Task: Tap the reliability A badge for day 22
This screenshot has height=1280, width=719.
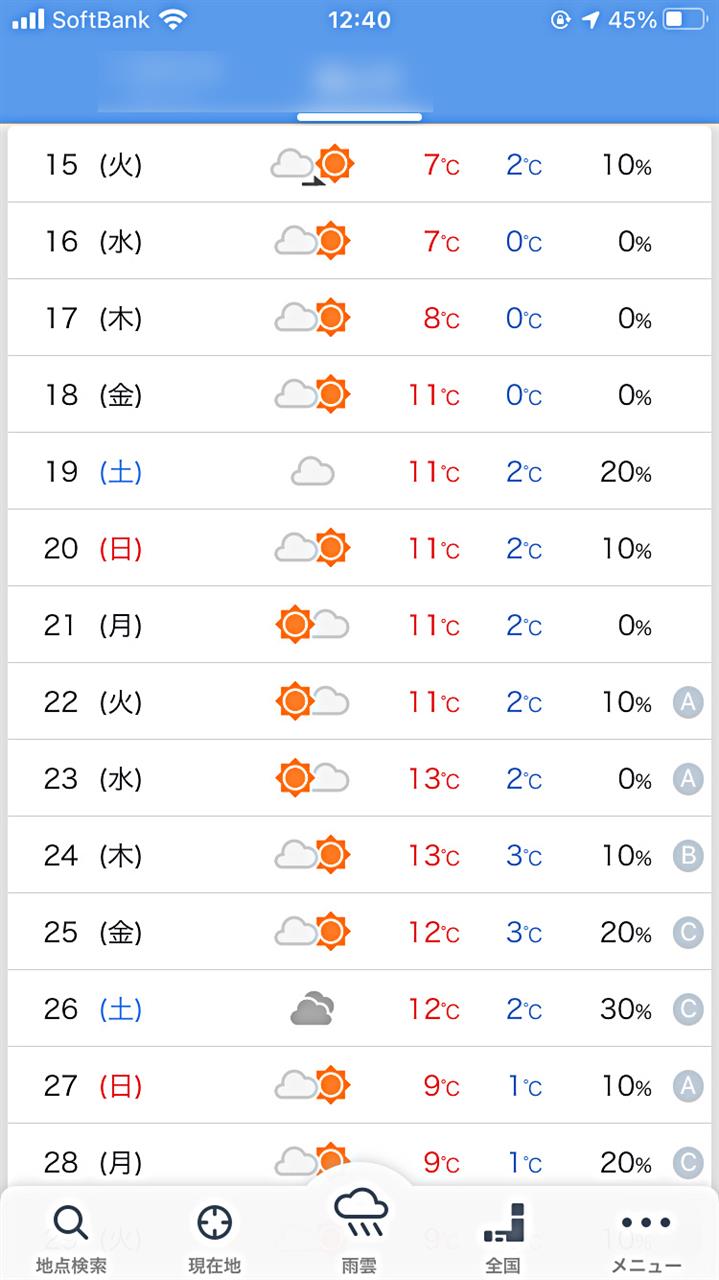Action: coord(687,703)
